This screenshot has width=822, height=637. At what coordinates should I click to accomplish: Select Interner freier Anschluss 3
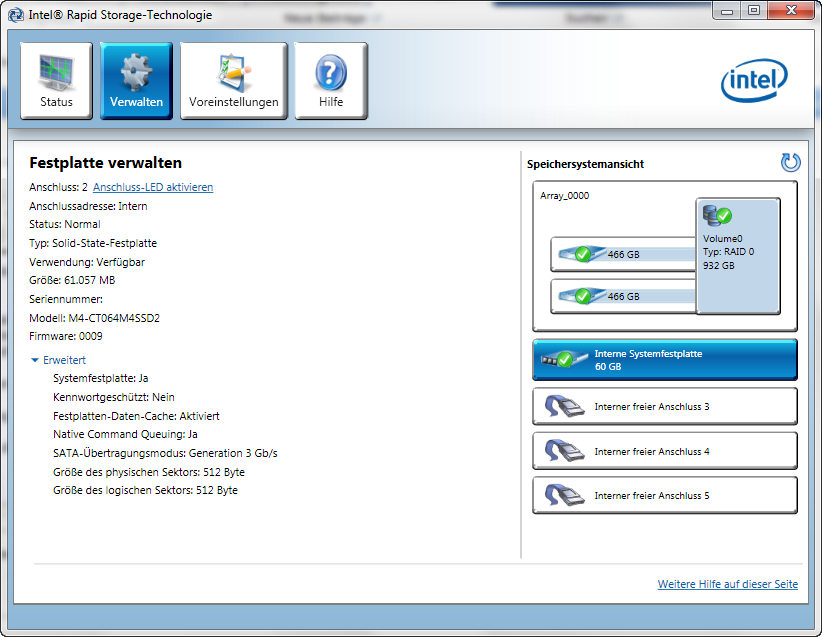665,406
